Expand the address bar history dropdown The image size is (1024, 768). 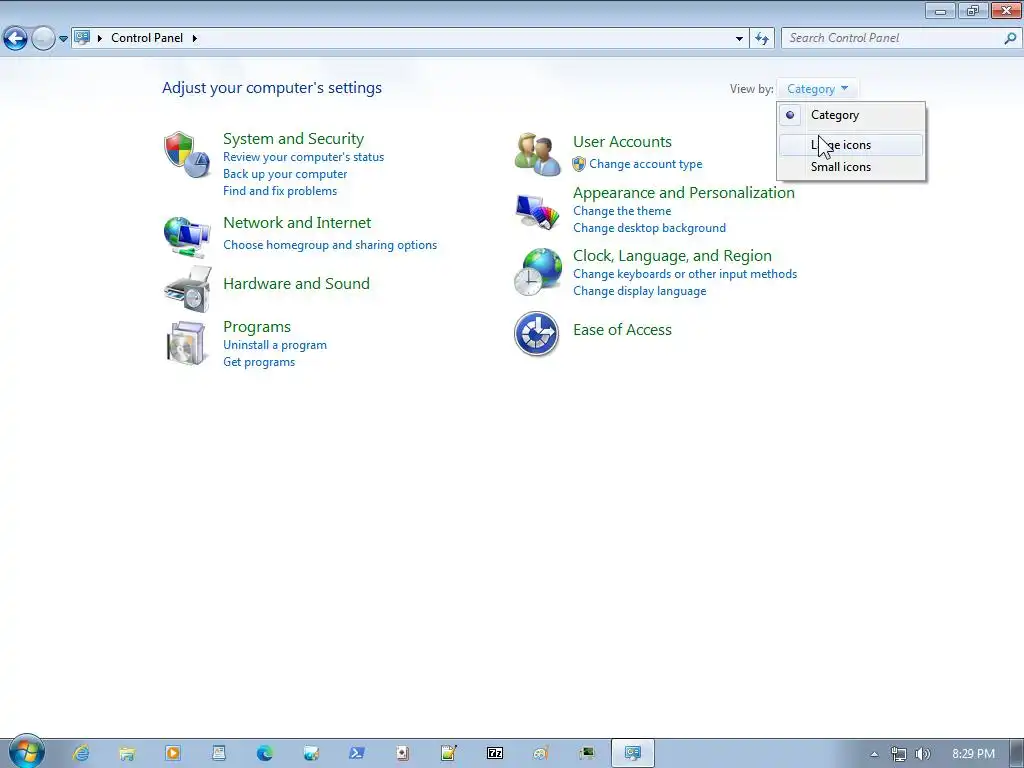(739, 39)
